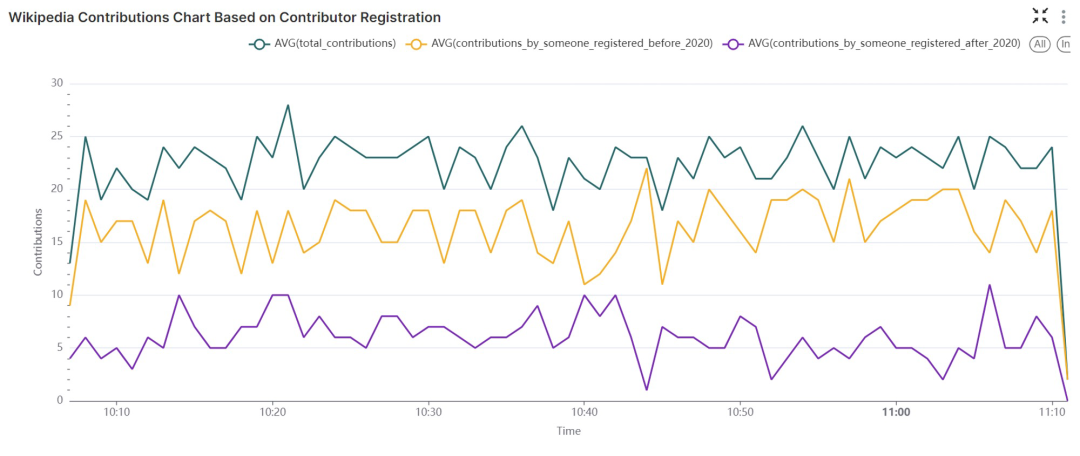Click the 'Contributions' y-axis title
The height and width of the screenshot is (456, 1080).
(39, 242)
